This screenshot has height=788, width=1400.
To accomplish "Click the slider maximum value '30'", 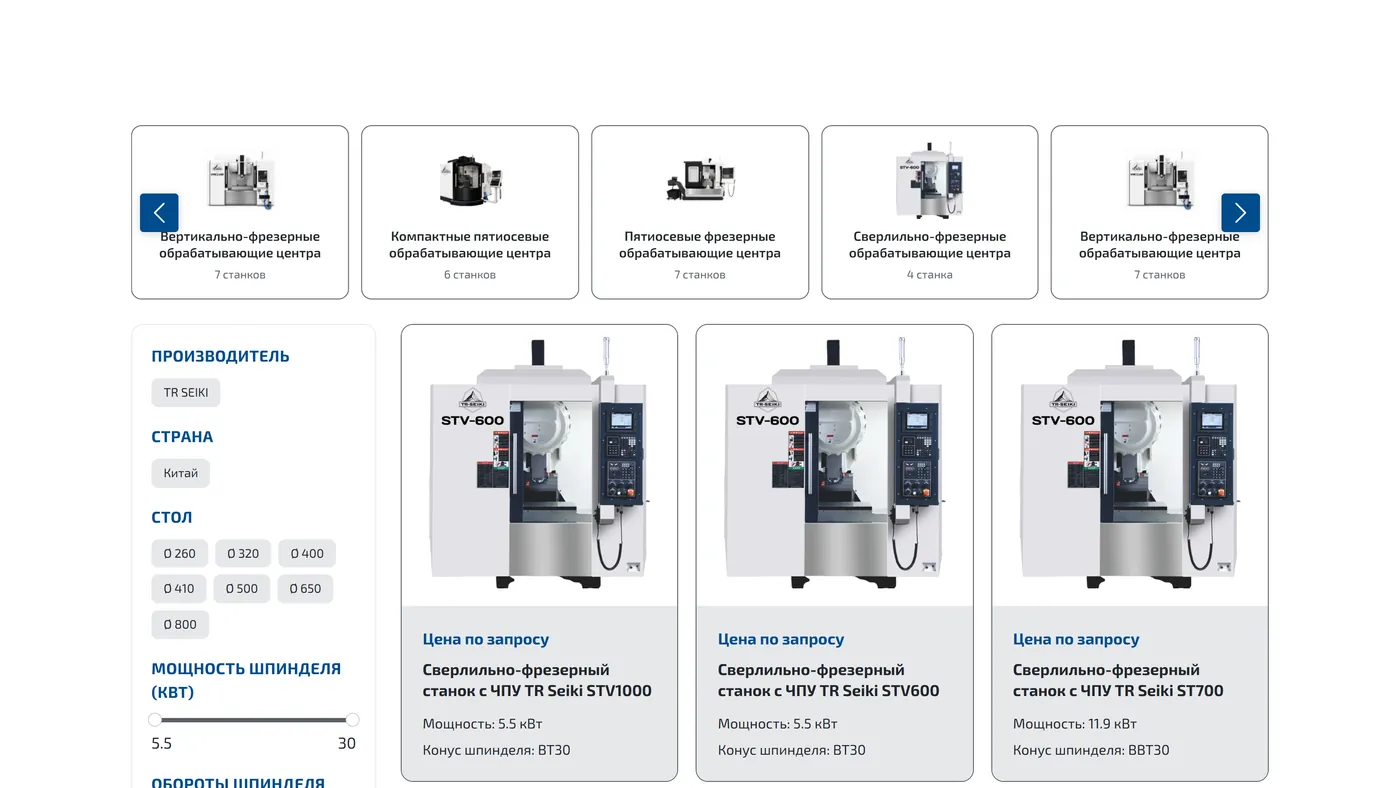I will (x=347, y=743).
